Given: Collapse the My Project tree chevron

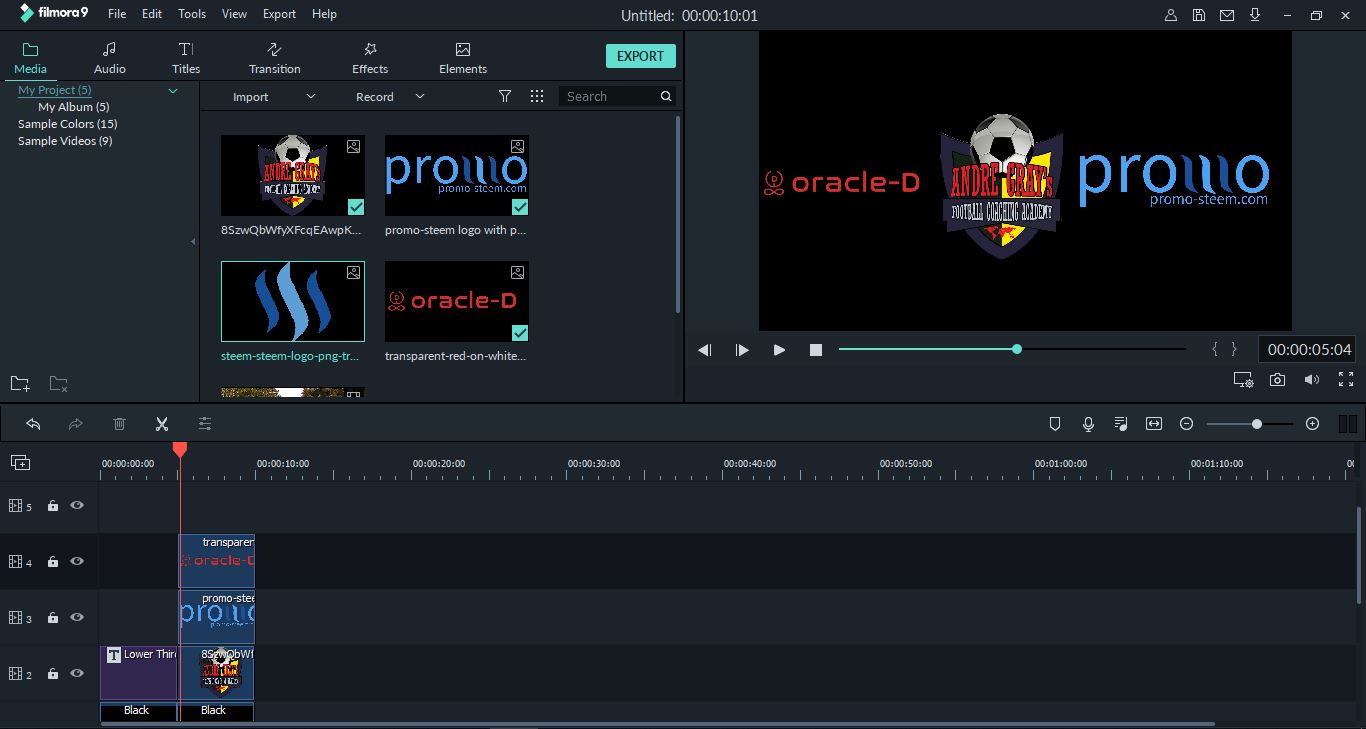Looking at the screenshot, I should tap(173, 91).
